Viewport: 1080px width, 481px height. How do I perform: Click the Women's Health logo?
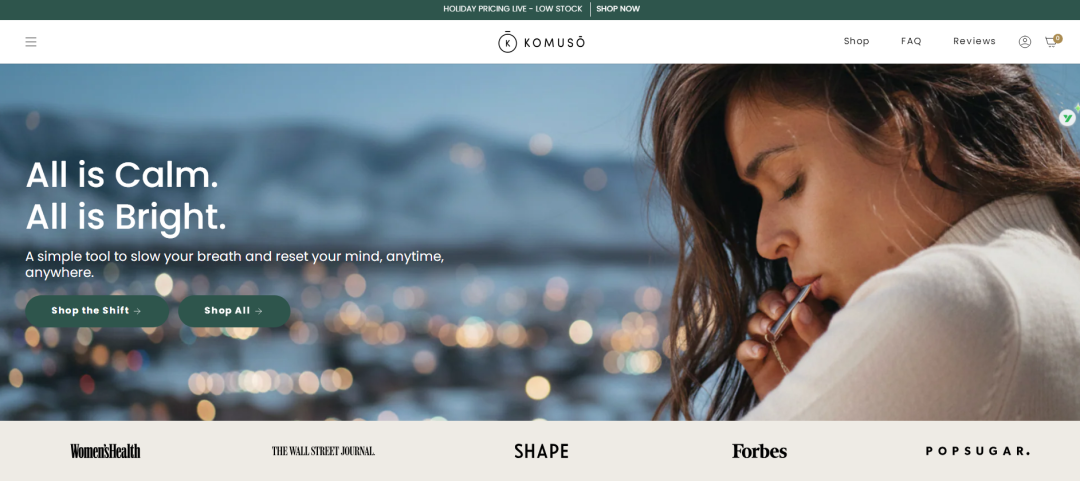click(105, 451)
